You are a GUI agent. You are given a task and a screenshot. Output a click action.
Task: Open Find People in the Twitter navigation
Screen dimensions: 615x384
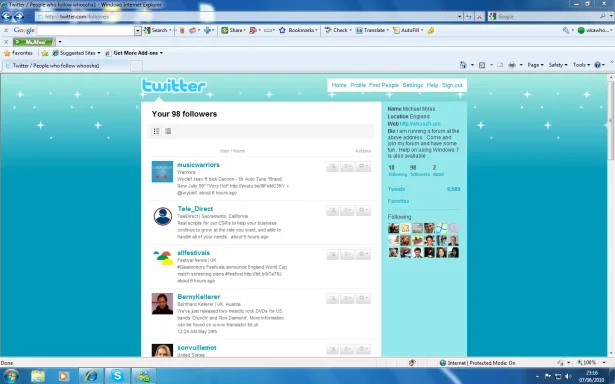click(x=384, y=85)
